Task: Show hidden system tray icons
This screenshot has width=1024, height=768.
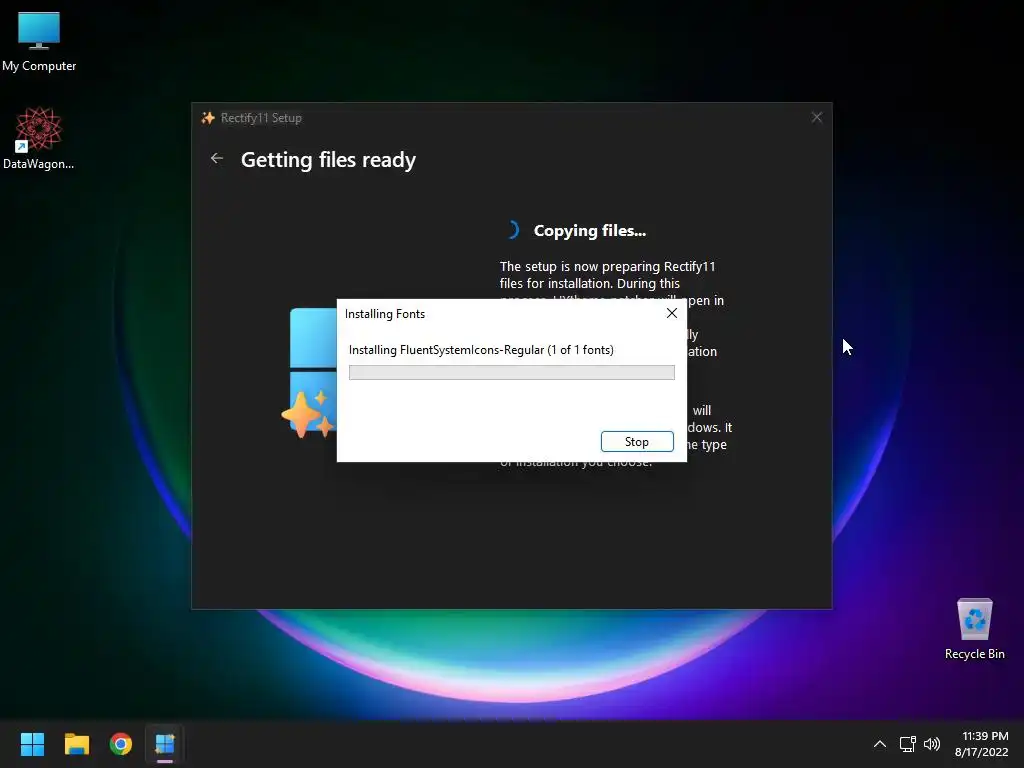Action: click(x=880, y=744)
